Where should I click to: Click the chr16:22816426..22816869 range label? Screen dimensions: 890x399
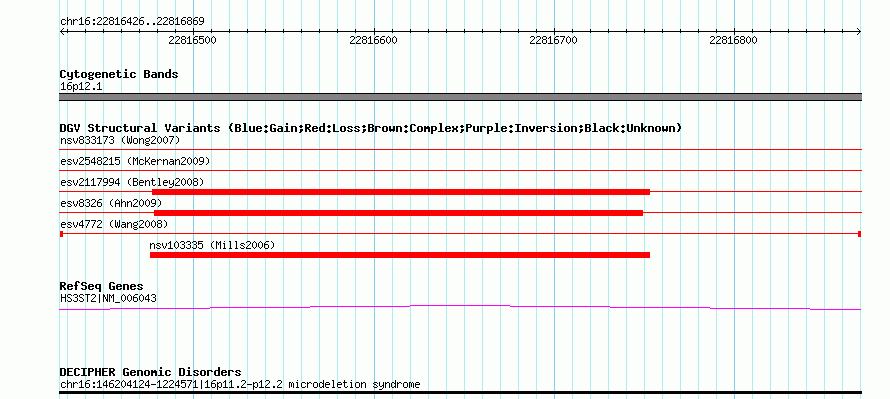point(132,22)
